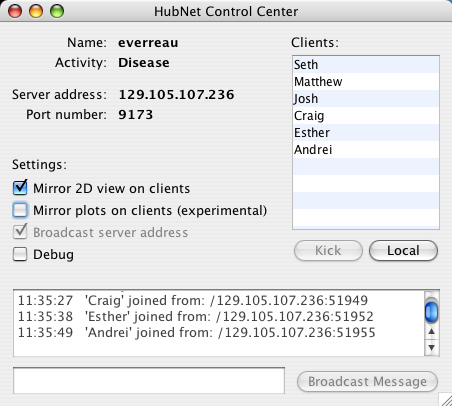Click the yellow minimize window button

36,11
